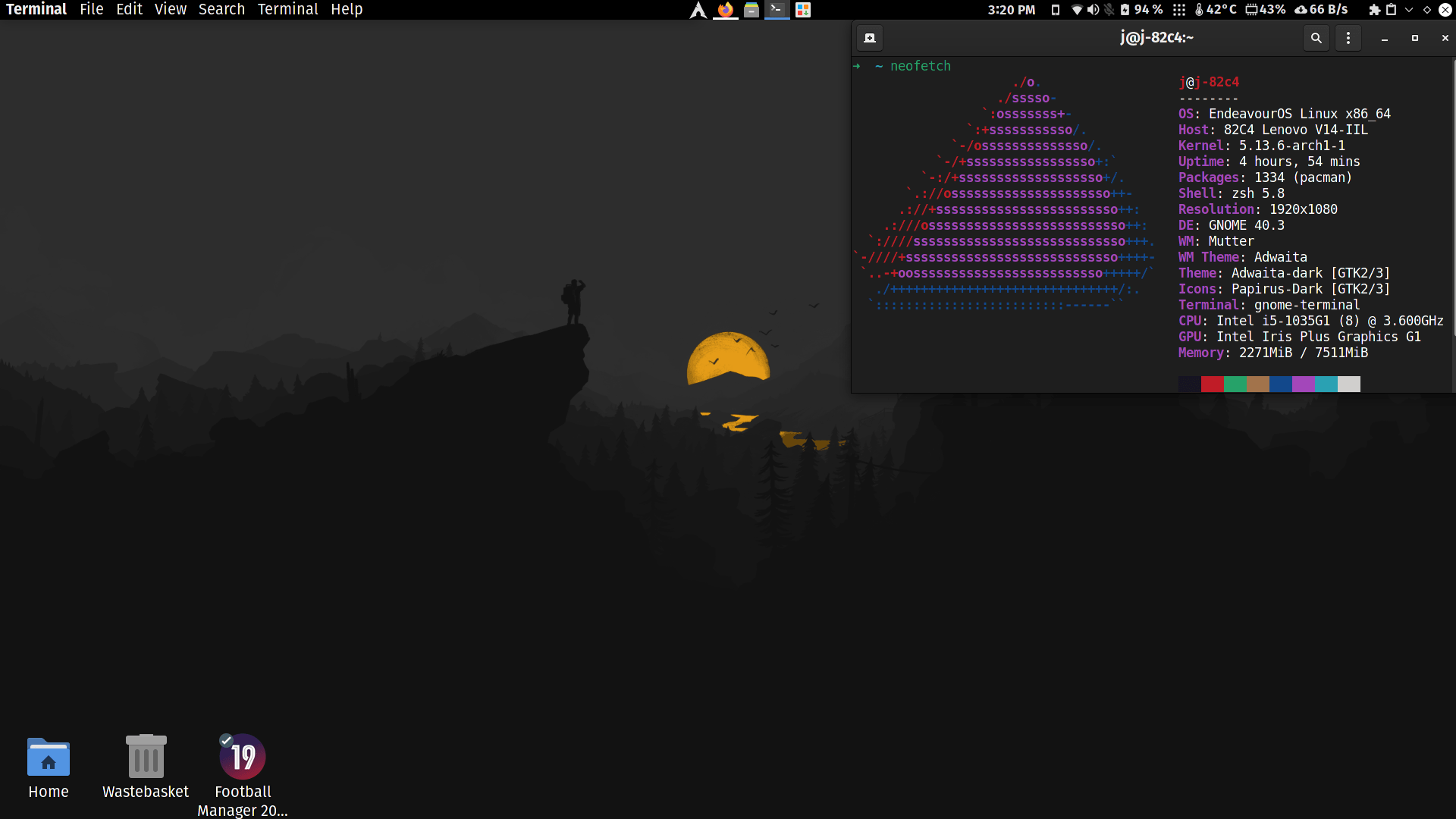Image resolution: width=1456 pixels, height=819 pixels.
Task: Expand the chevron dropdown in the system tray
Action: pyautogui.click(x=1409, y=10)
